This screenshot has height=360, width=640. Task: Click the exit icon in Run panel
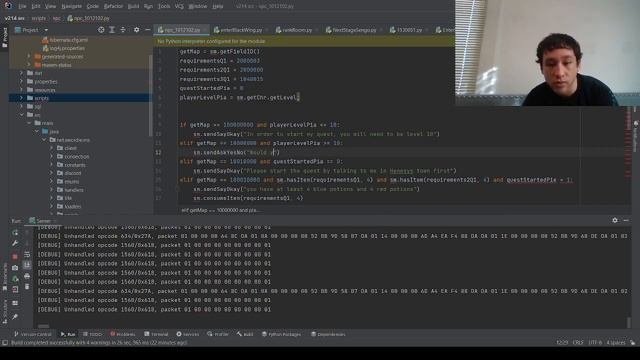[x=15, y=289]
